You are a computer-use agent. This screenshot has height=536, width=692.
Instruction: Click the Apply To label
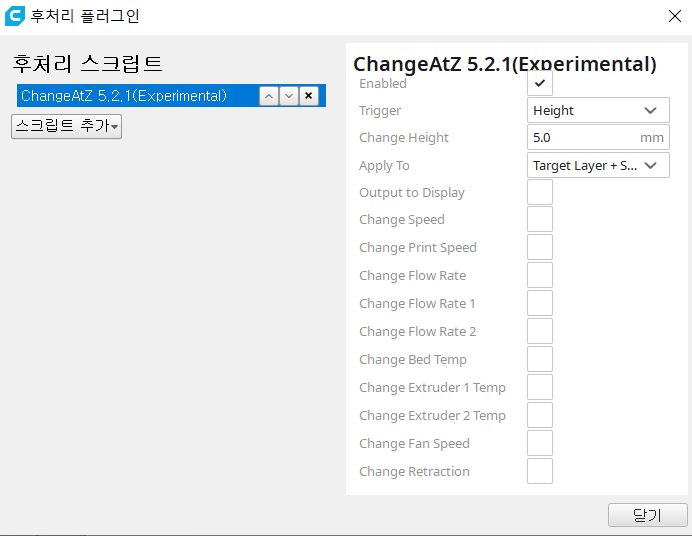tap(384, 165)
